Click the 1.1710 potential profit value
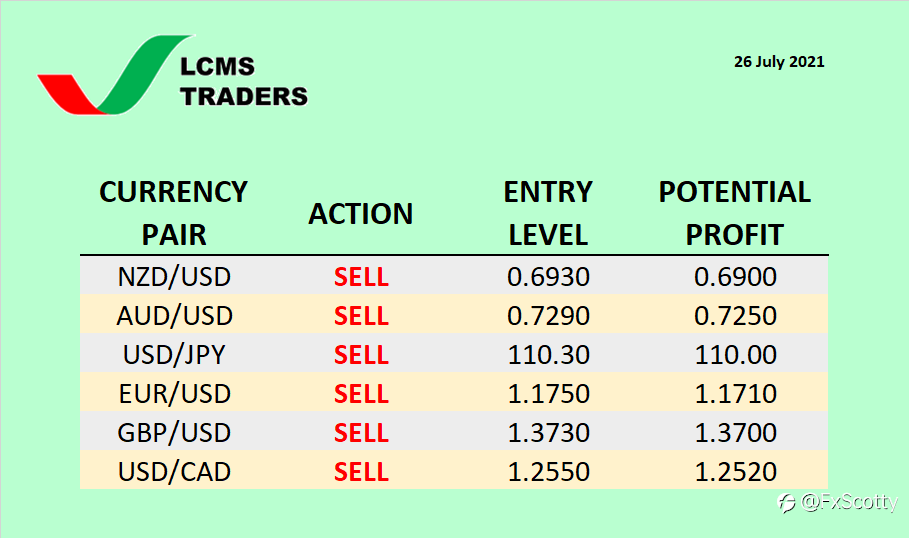 click(735, 394)
